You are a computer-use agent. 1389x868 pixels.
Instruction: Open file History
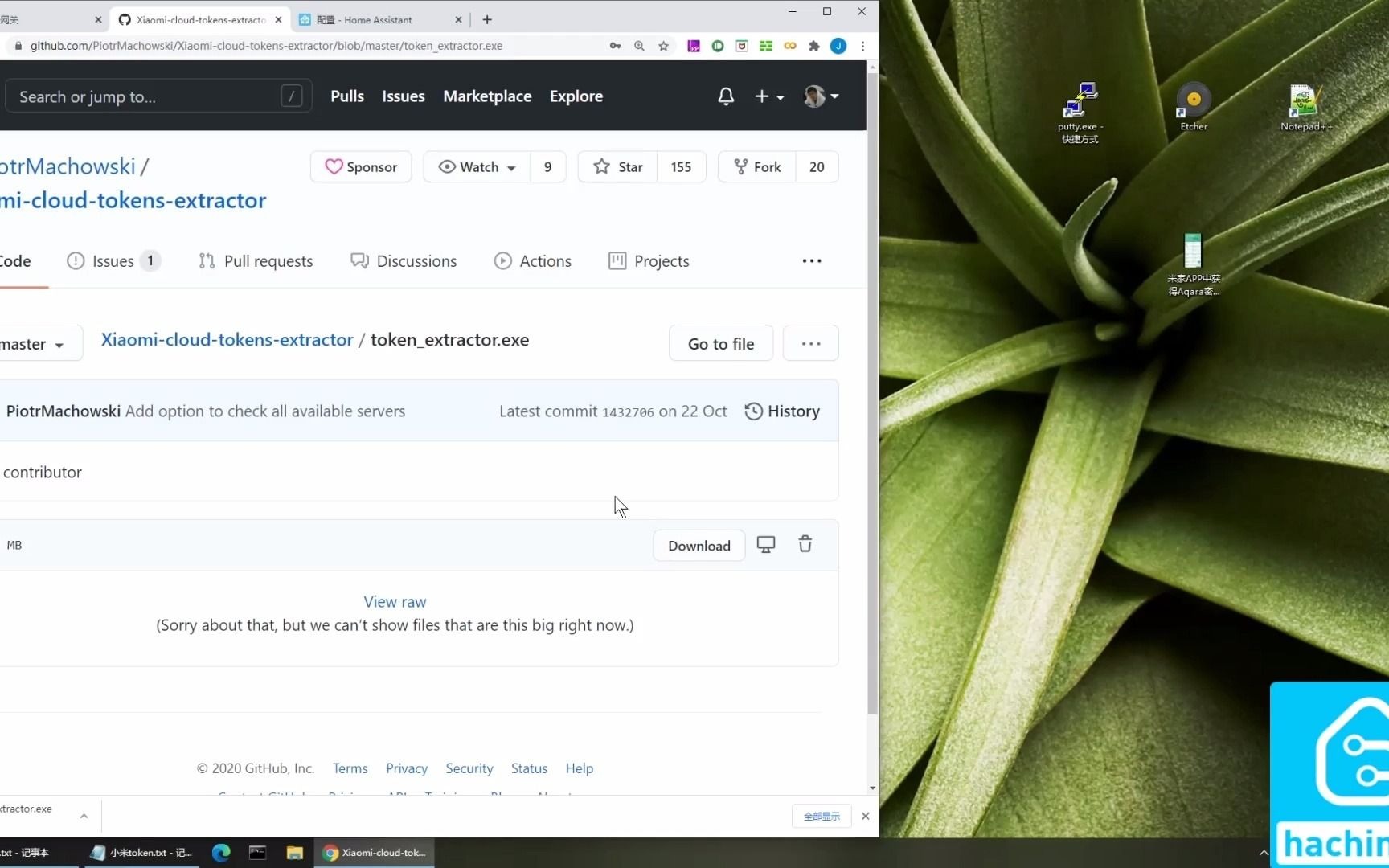pos(782,411)
